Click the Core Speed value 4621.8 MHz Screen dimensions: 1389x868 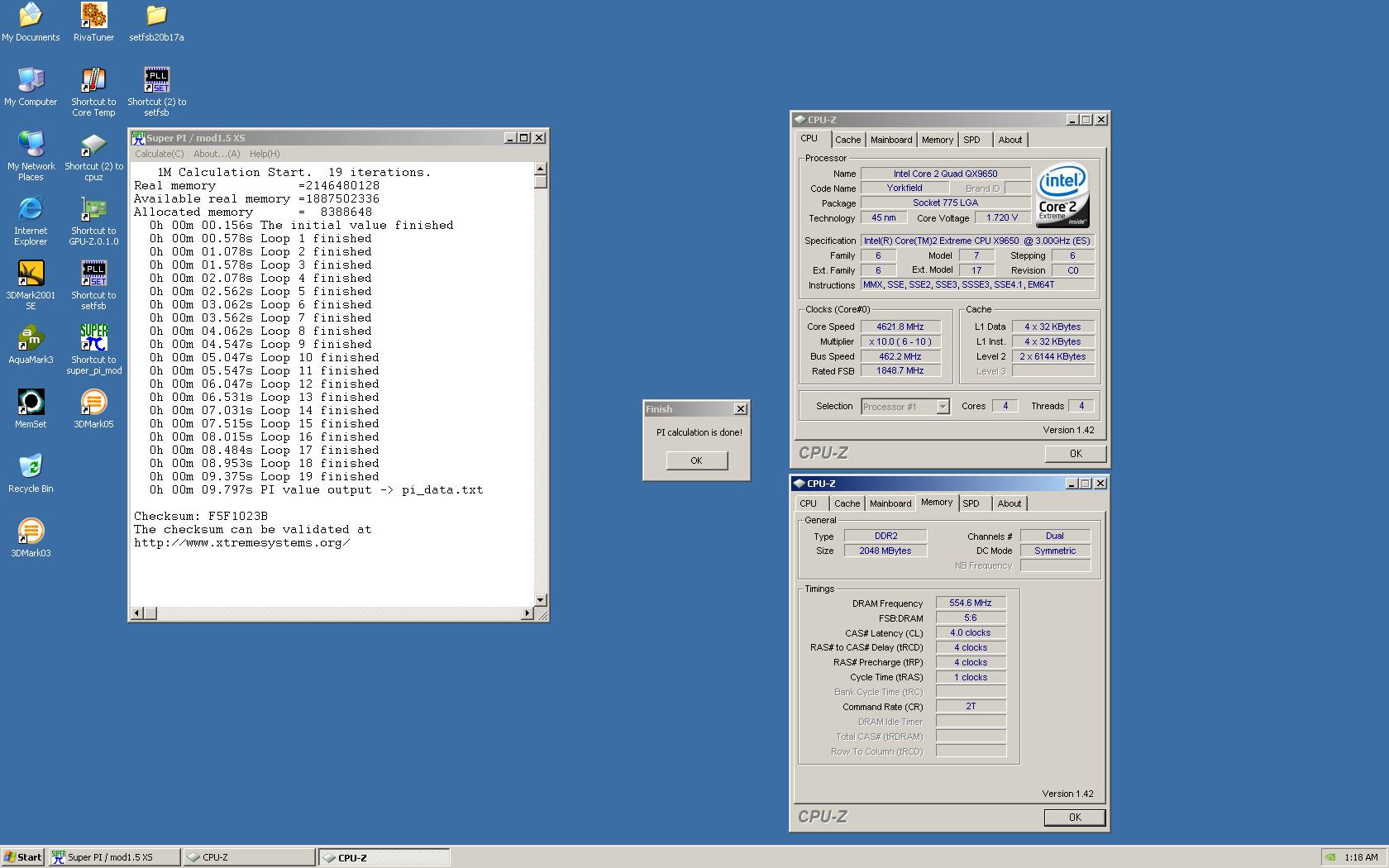pos(900,327)
